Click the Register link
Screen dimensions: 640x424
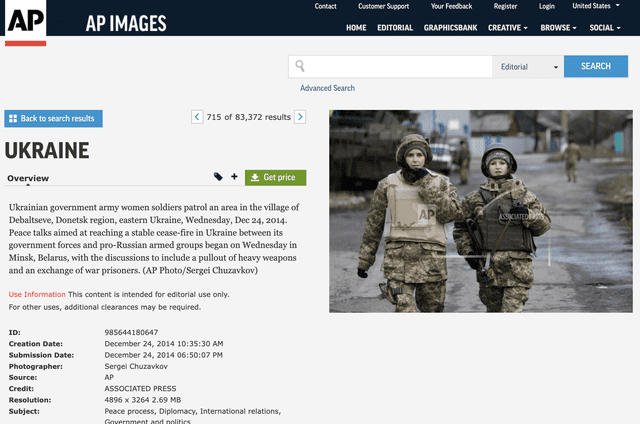(x=505, y=6)
